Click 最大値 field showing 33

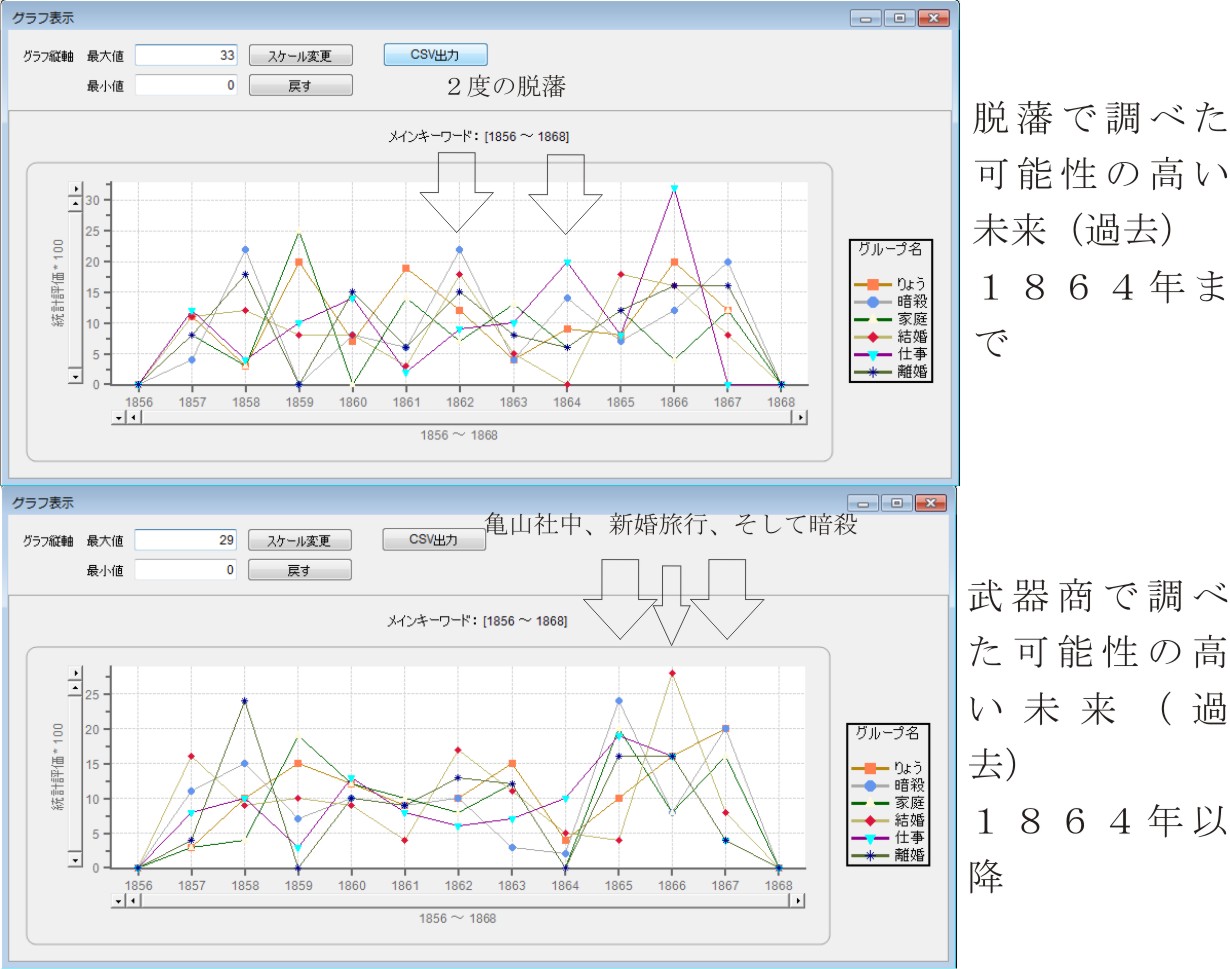tap(186, 55)
